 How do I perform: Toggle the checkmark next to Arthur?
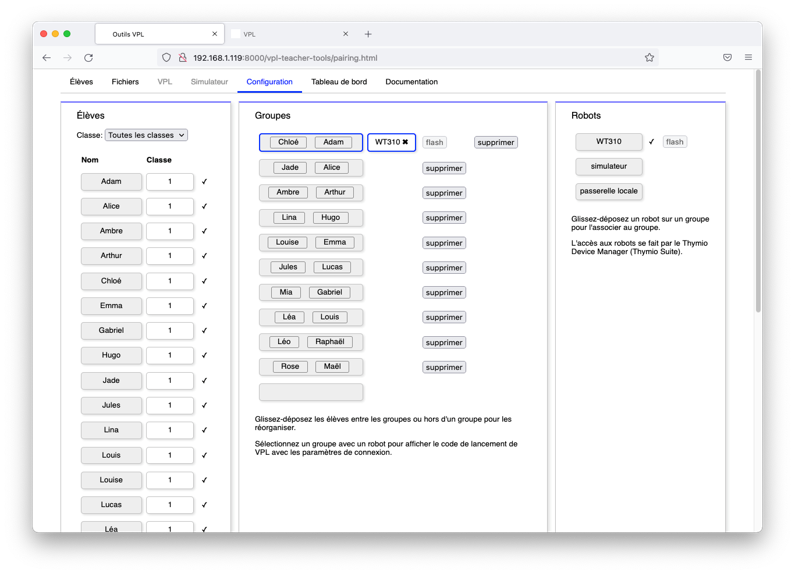point(204,256)
